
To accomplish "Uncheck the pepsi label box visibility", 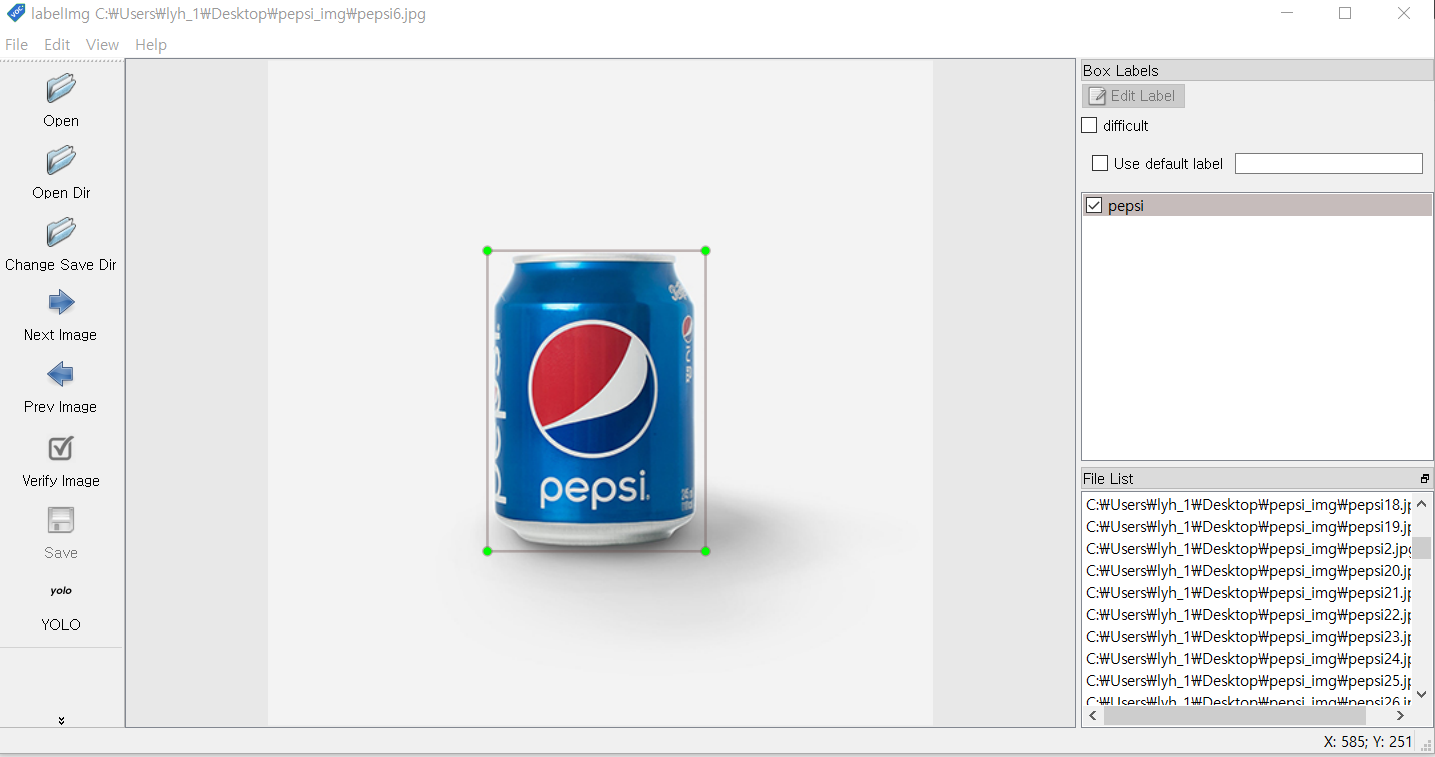I will pos(1094,205).
